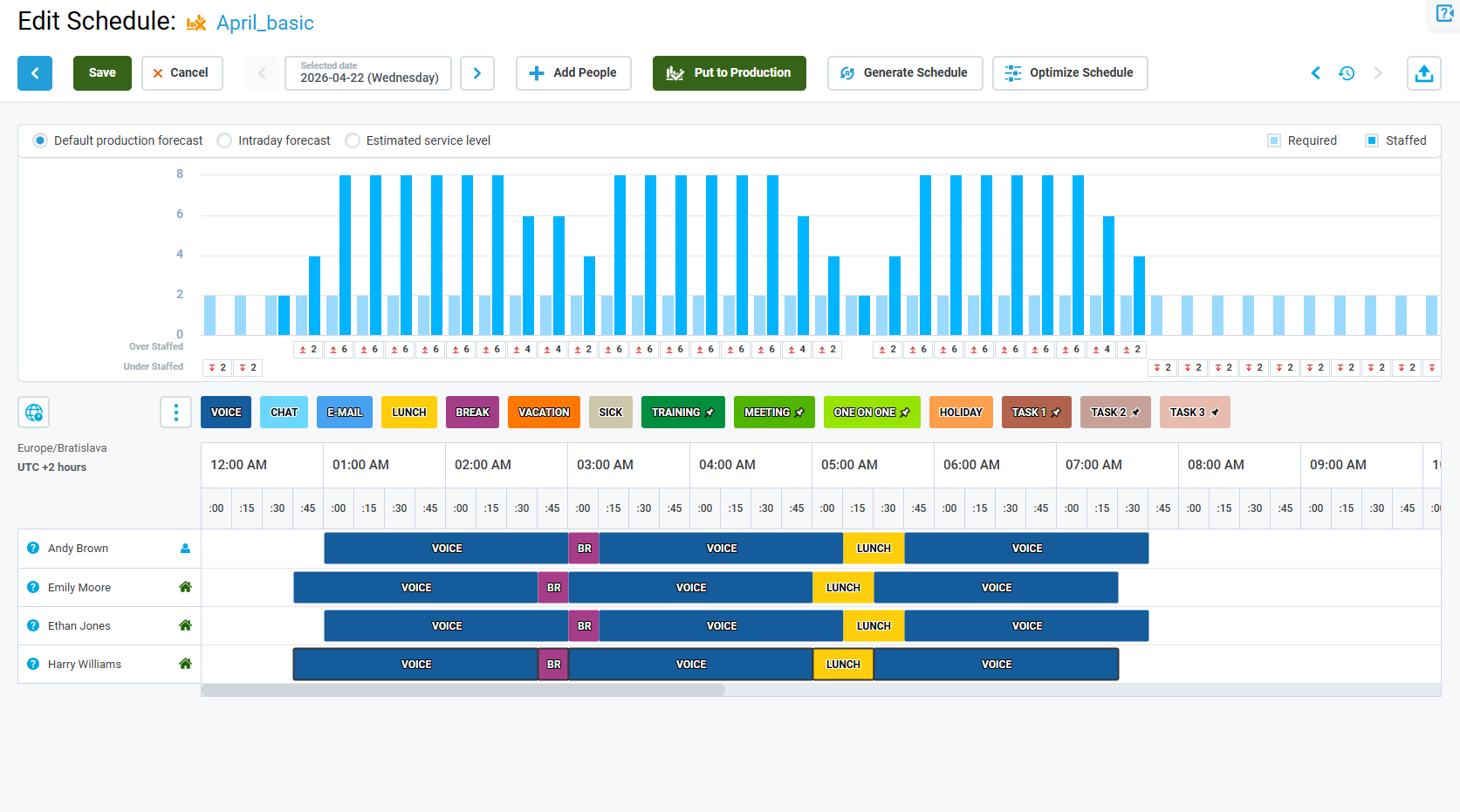
Task: Select the MEETING activity swatch
Action: click(x=774, y=413)
